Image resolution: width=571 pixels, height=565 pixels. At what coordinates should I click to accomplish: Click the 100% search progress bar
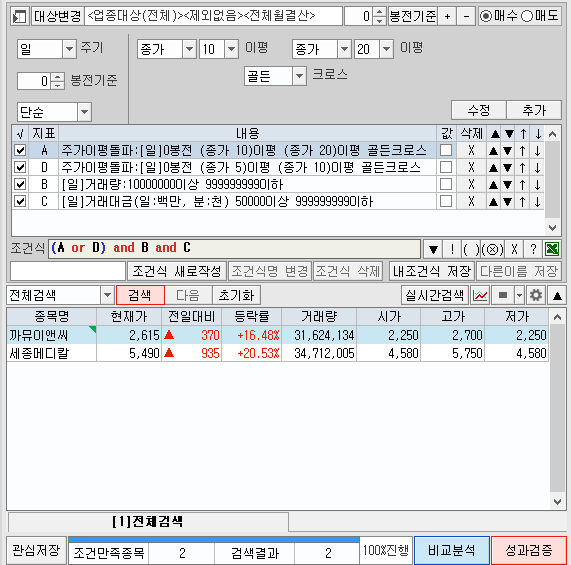pos(214,539)
